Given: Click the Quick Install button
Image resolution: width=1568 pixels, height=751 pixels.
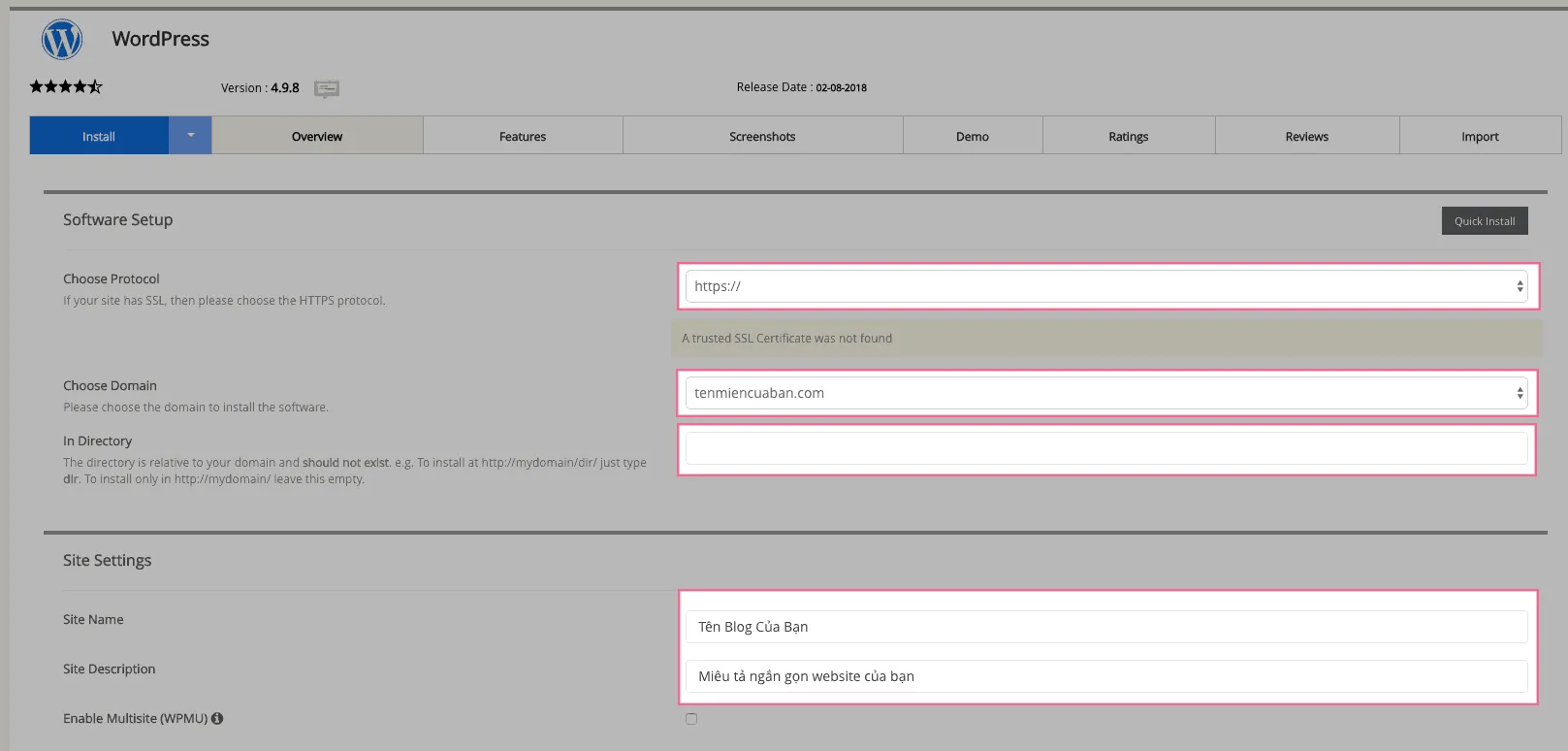Looking at the screenshot, I should pos(1485,221).
